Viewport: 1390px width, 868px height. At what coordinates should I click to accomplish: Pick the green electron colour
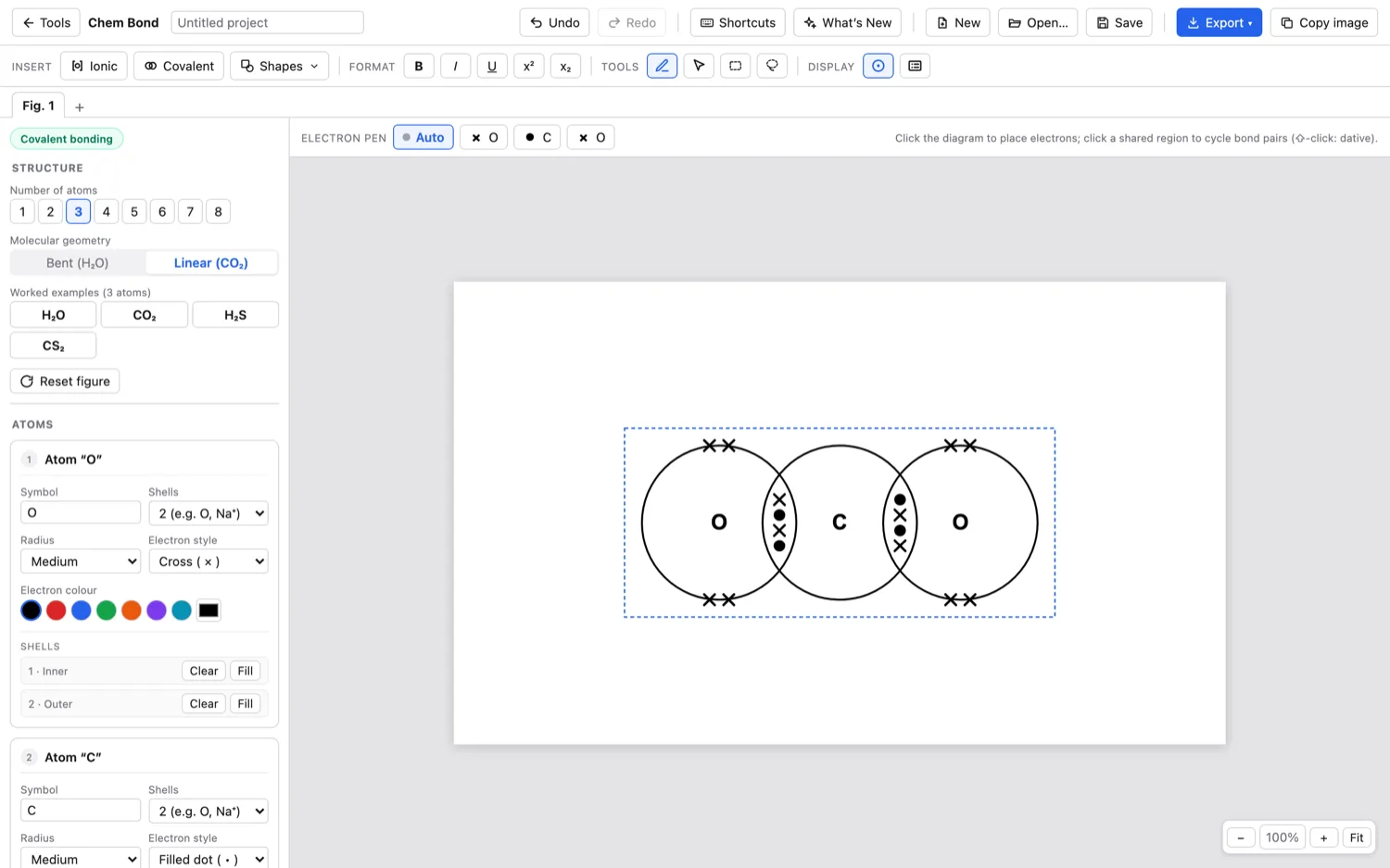106,610
